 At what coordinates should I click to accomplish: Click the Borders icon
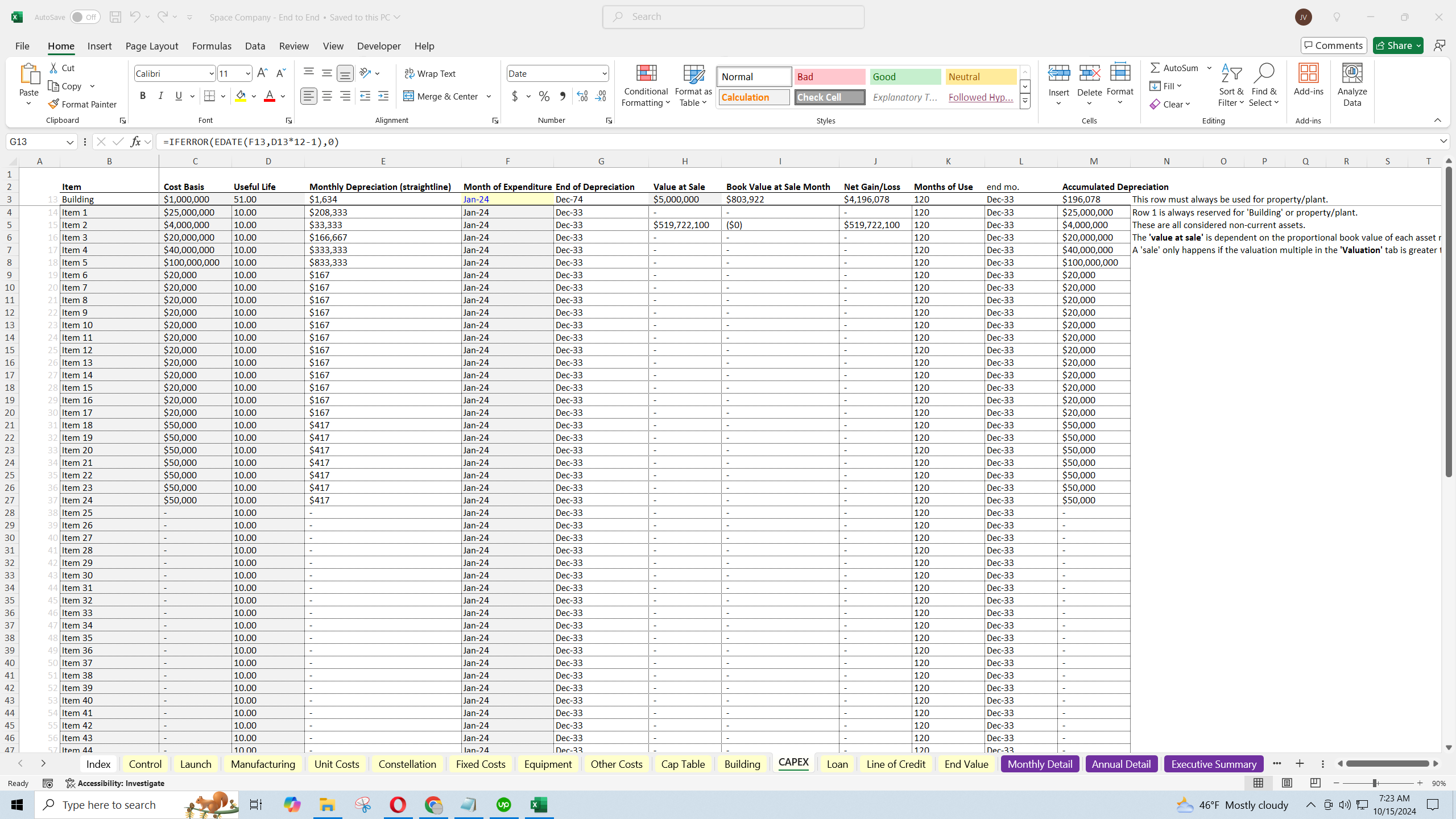click(x=209, y=96)
